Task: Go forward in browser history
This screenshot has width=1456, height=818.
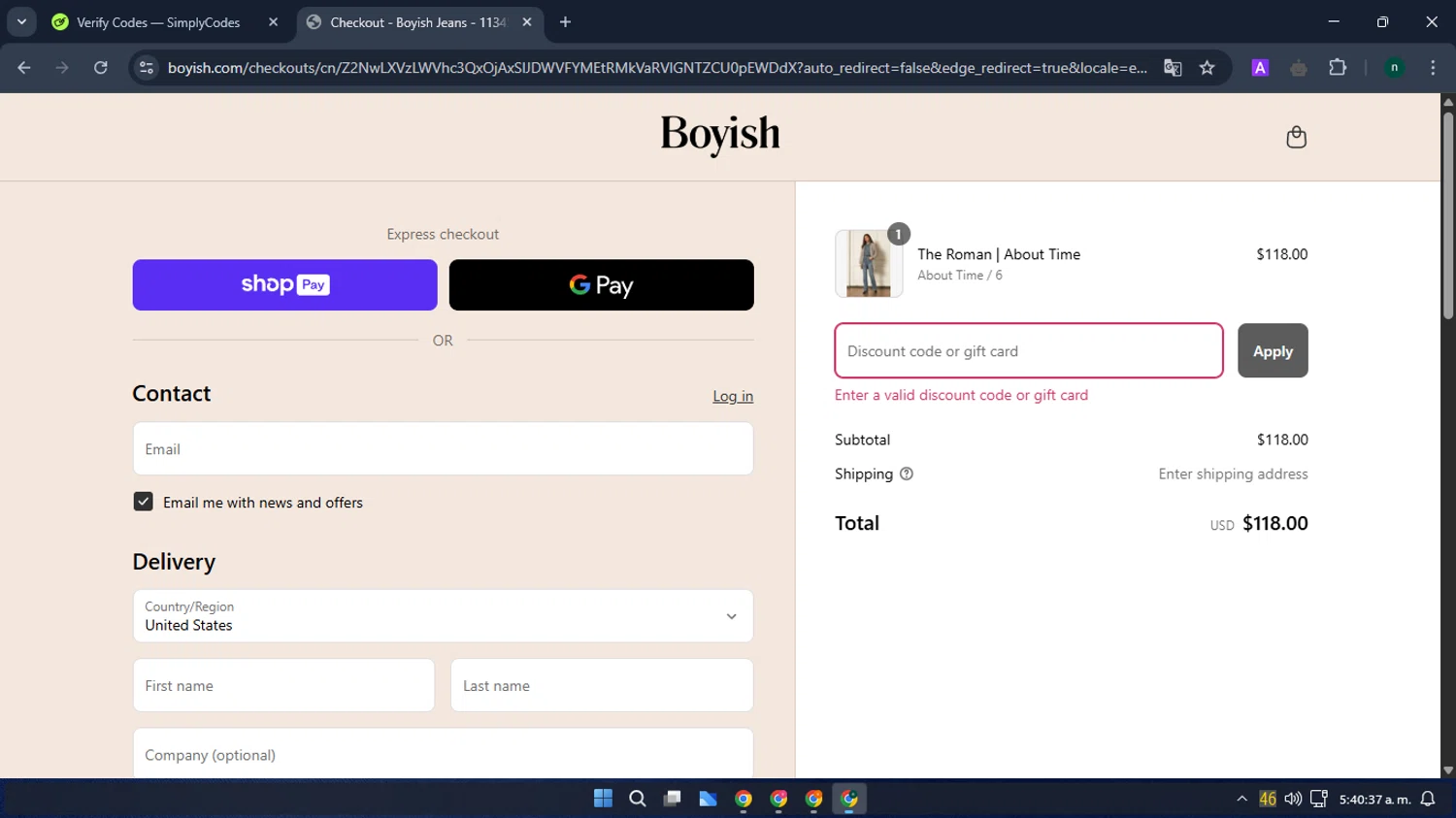Action: [62, 67]
